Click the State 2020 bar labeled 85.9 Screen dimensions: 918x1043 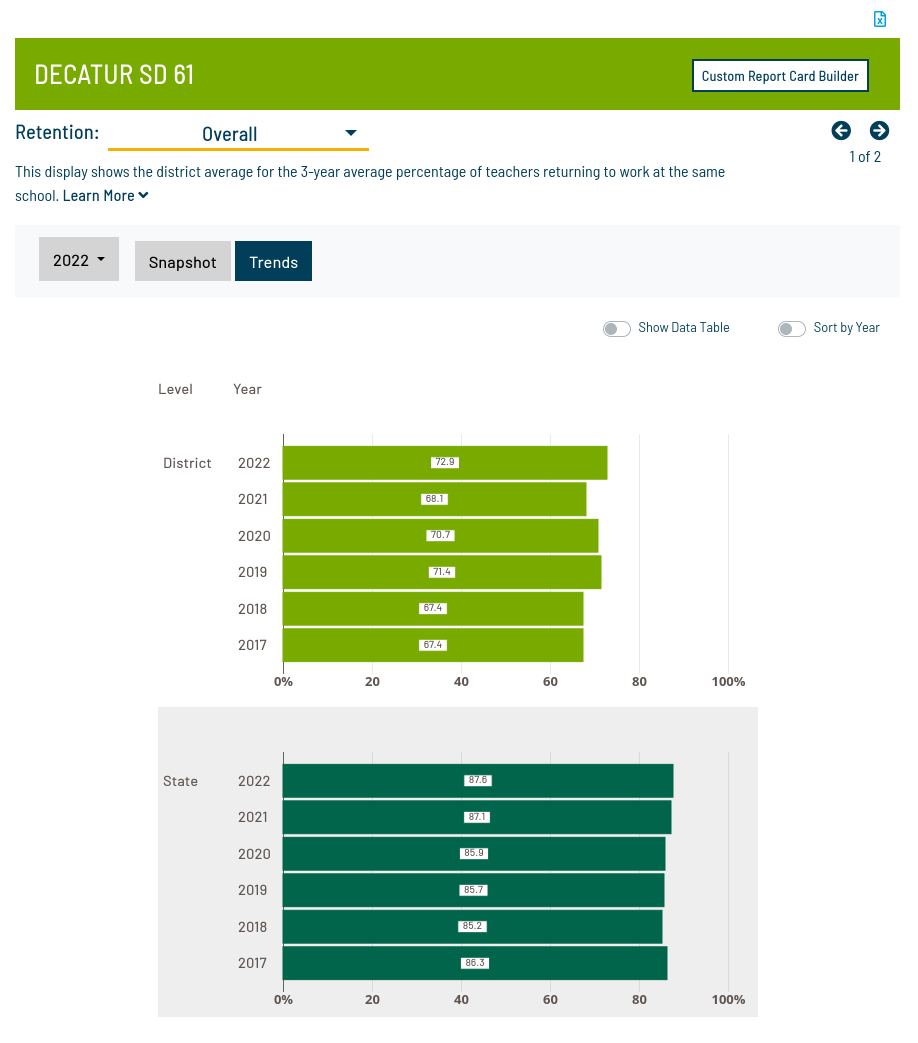(x=474, y=854)
